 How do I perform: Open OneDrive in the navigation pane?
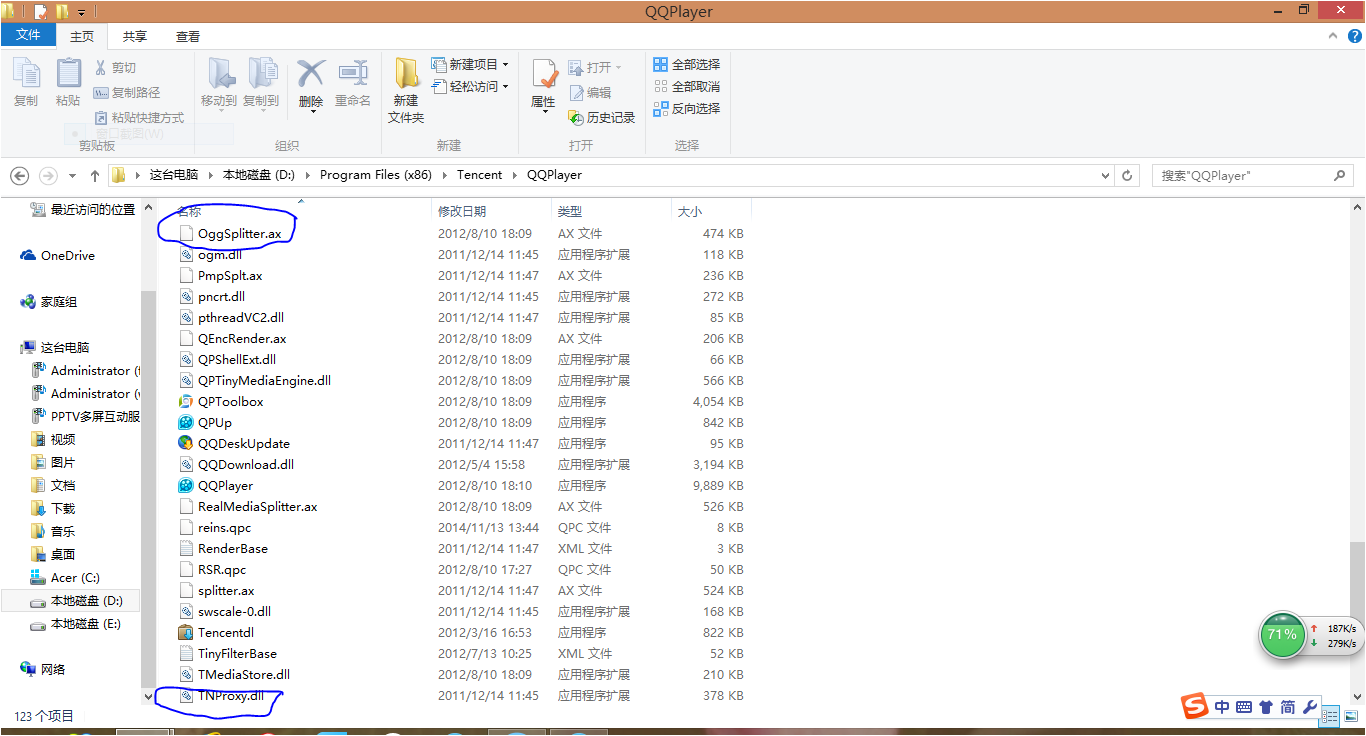pos(67,255)
